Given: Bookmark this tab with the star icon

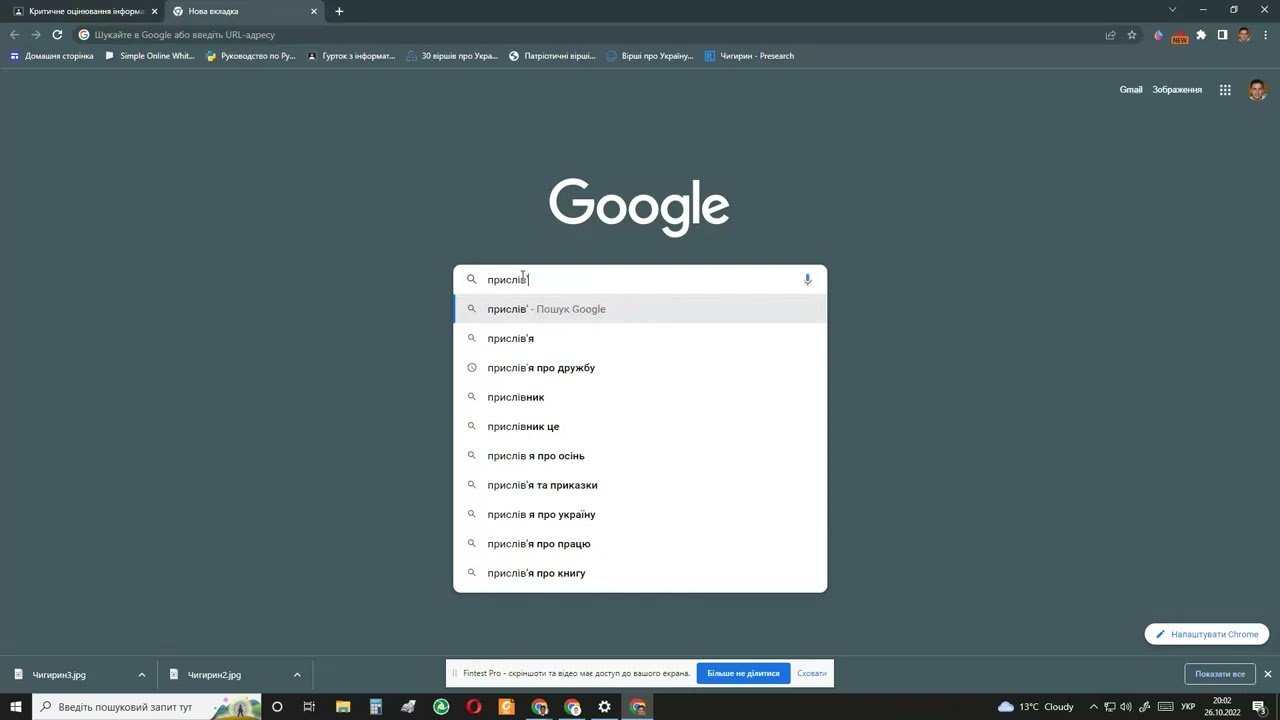Looking at the screenshot, I should click(1132, 35).
